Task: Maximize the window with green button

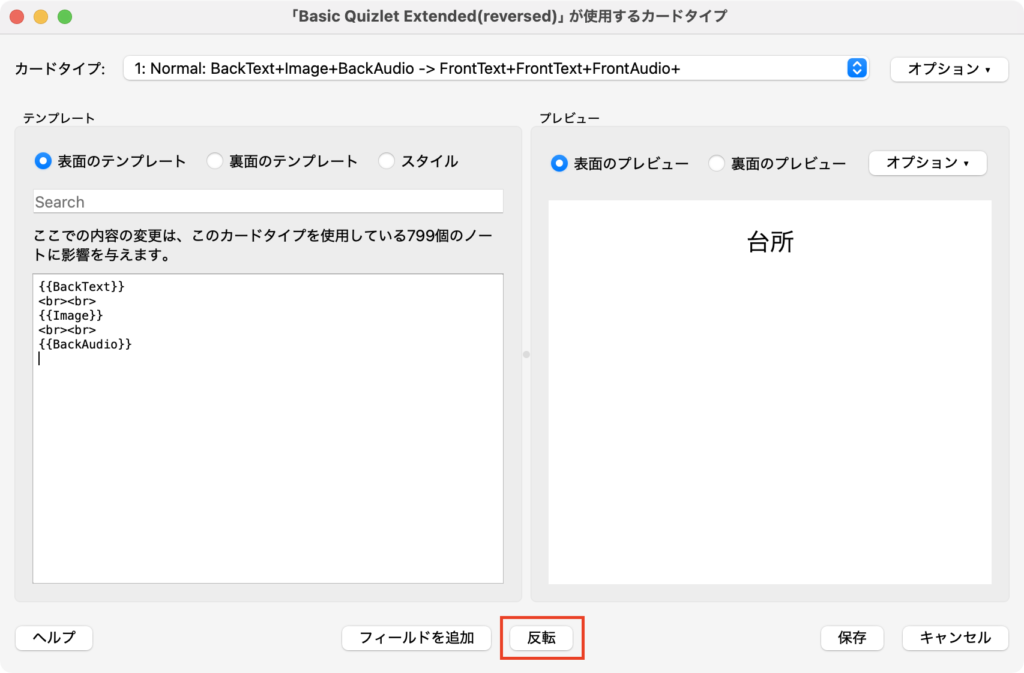Action: click(x=65, y=17)
